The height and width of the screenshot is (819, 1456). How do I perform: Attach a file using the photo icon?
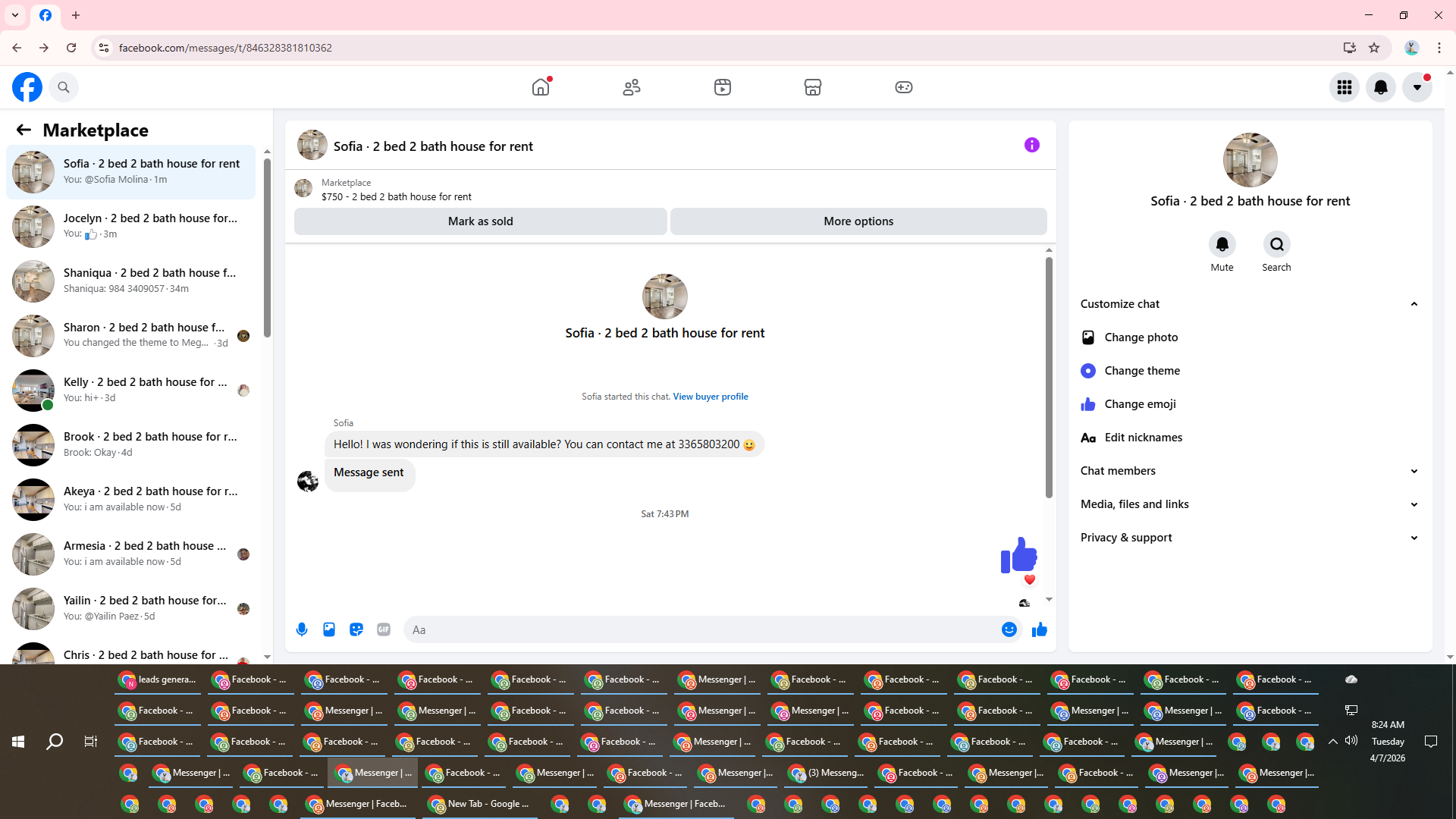coord(329,629)
